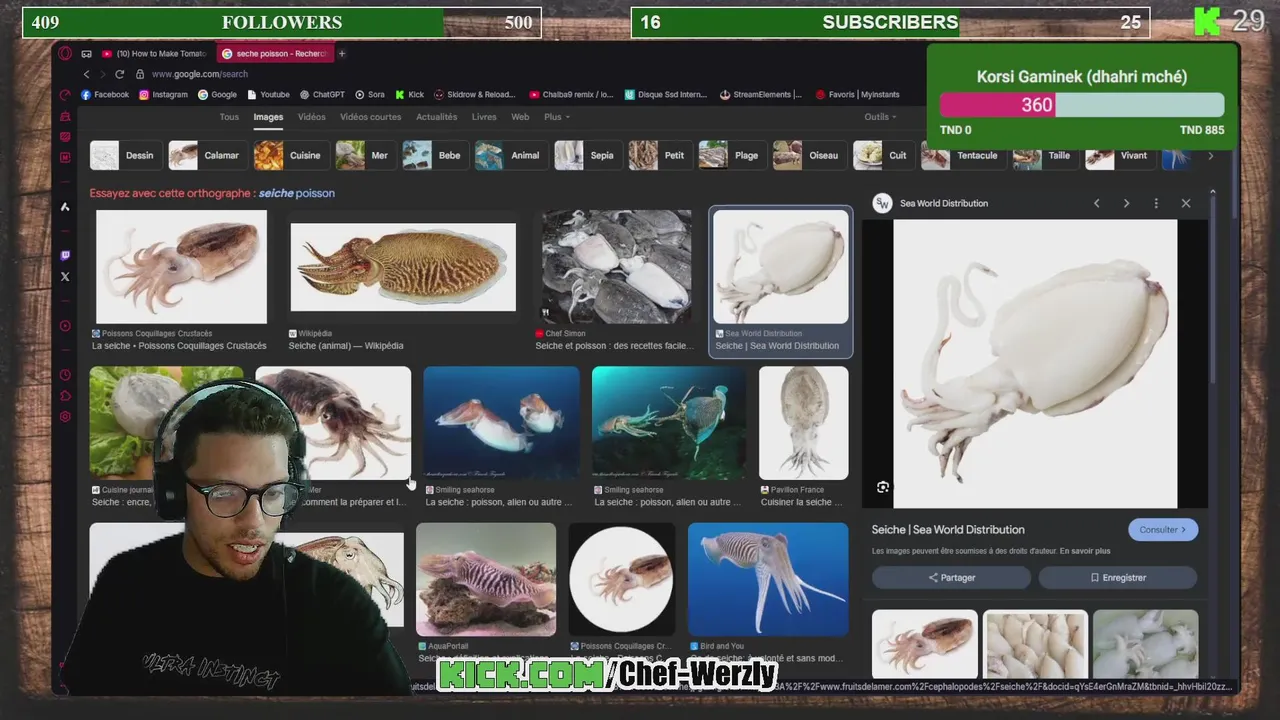The height and width of the screenshot is (720, 1280).
Task: Expand the Plus search filter dropdown
Action: point(557,117)
